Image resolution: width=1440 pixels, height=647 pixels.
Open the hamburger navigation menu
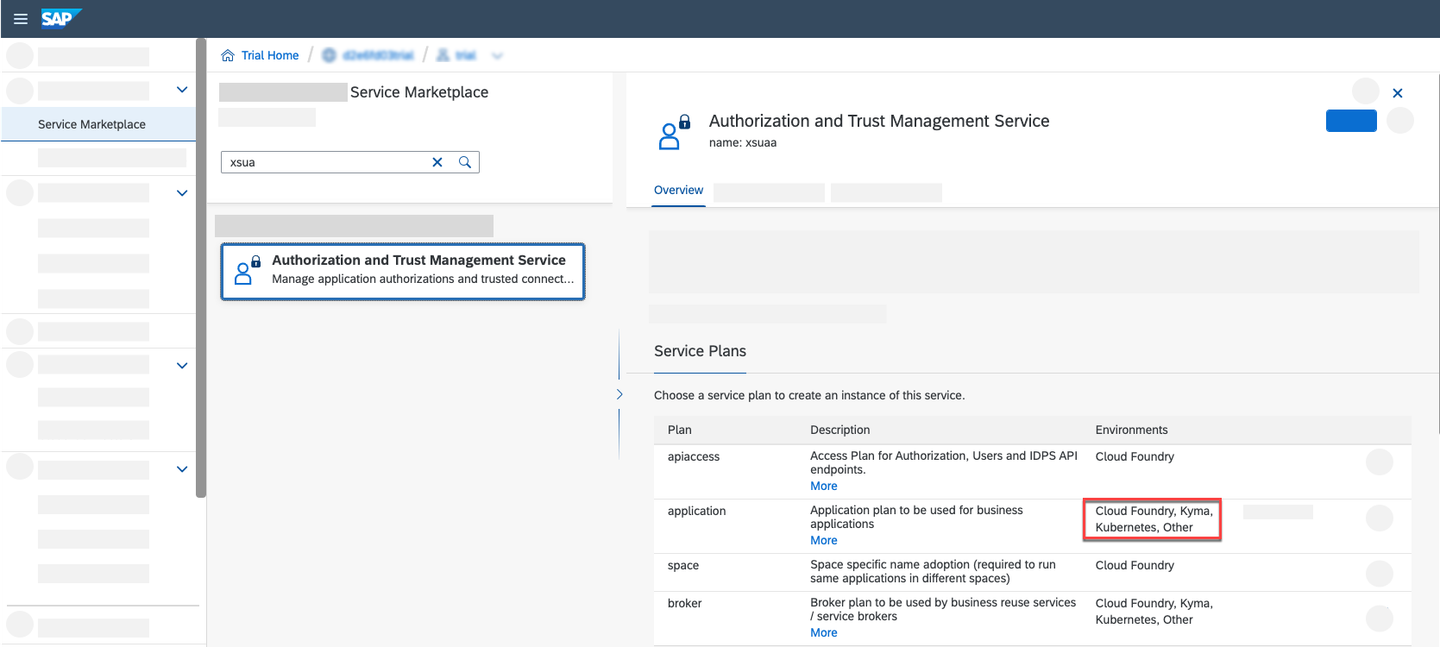19,19
